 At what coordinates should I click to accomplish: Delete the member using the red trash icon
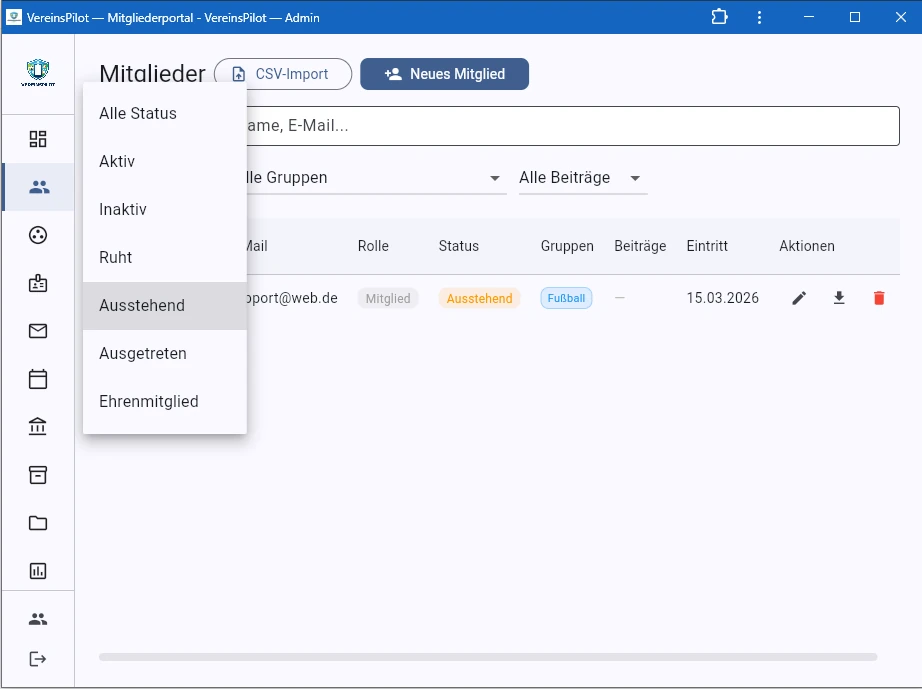[x=879, y=297]
